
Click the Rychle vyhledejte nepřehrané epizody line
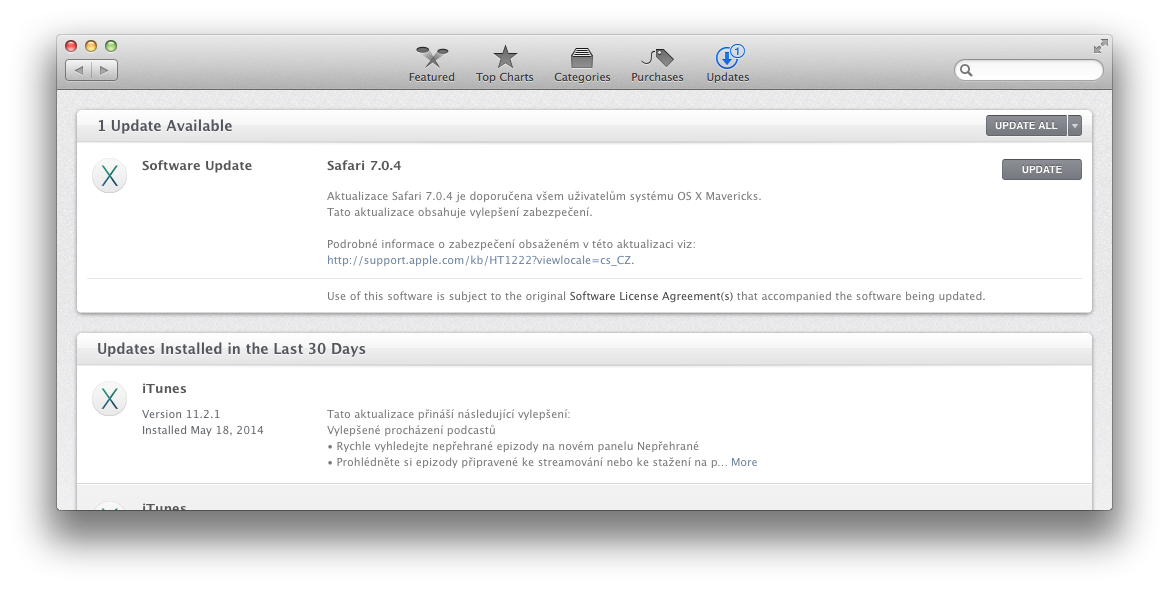click(x=513, y=446)
